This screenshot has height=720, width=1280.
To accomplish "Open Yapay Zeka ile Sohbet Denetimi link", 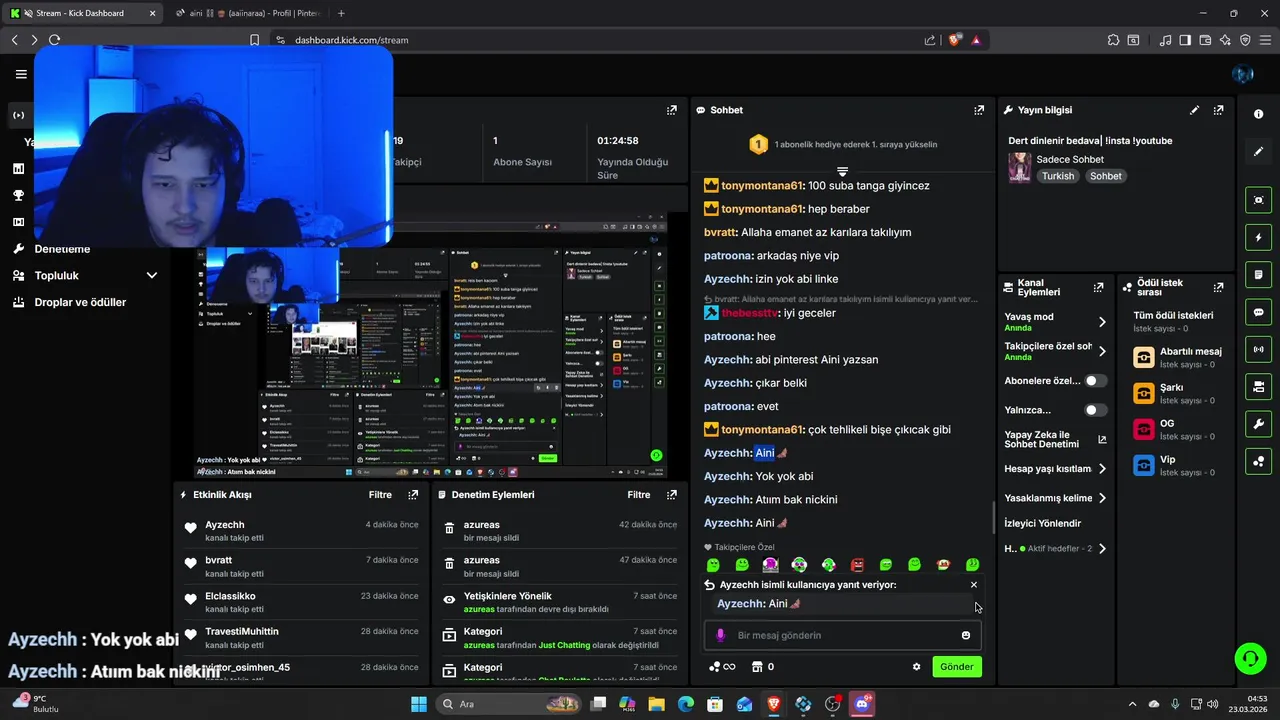I will 1055,439.
